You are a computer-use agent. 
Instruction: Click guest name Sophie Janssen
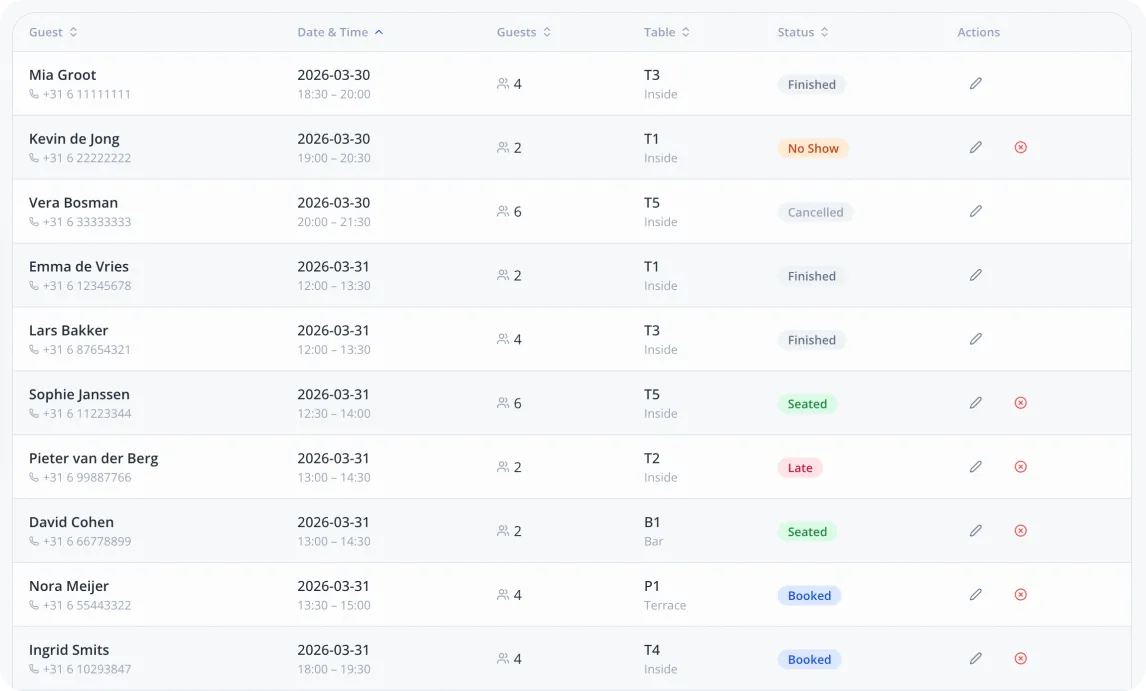pos(79,394)
